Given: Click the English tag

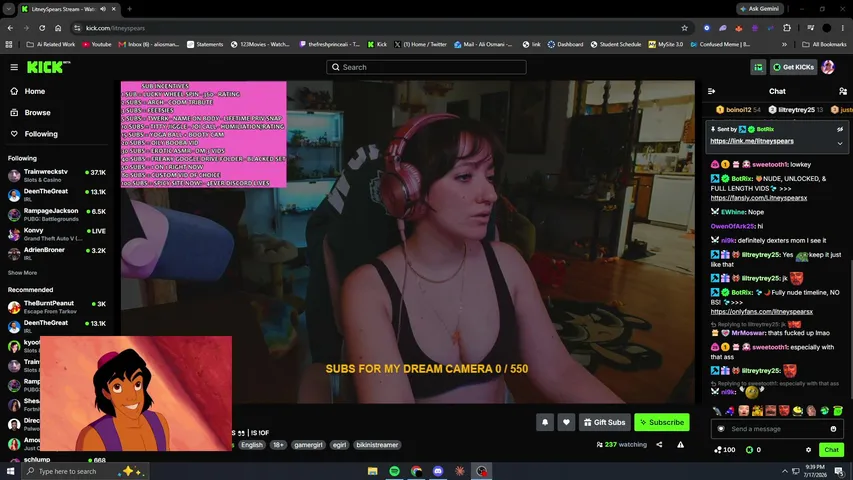Looking at the screenshot, I should [x=252, y=445].
